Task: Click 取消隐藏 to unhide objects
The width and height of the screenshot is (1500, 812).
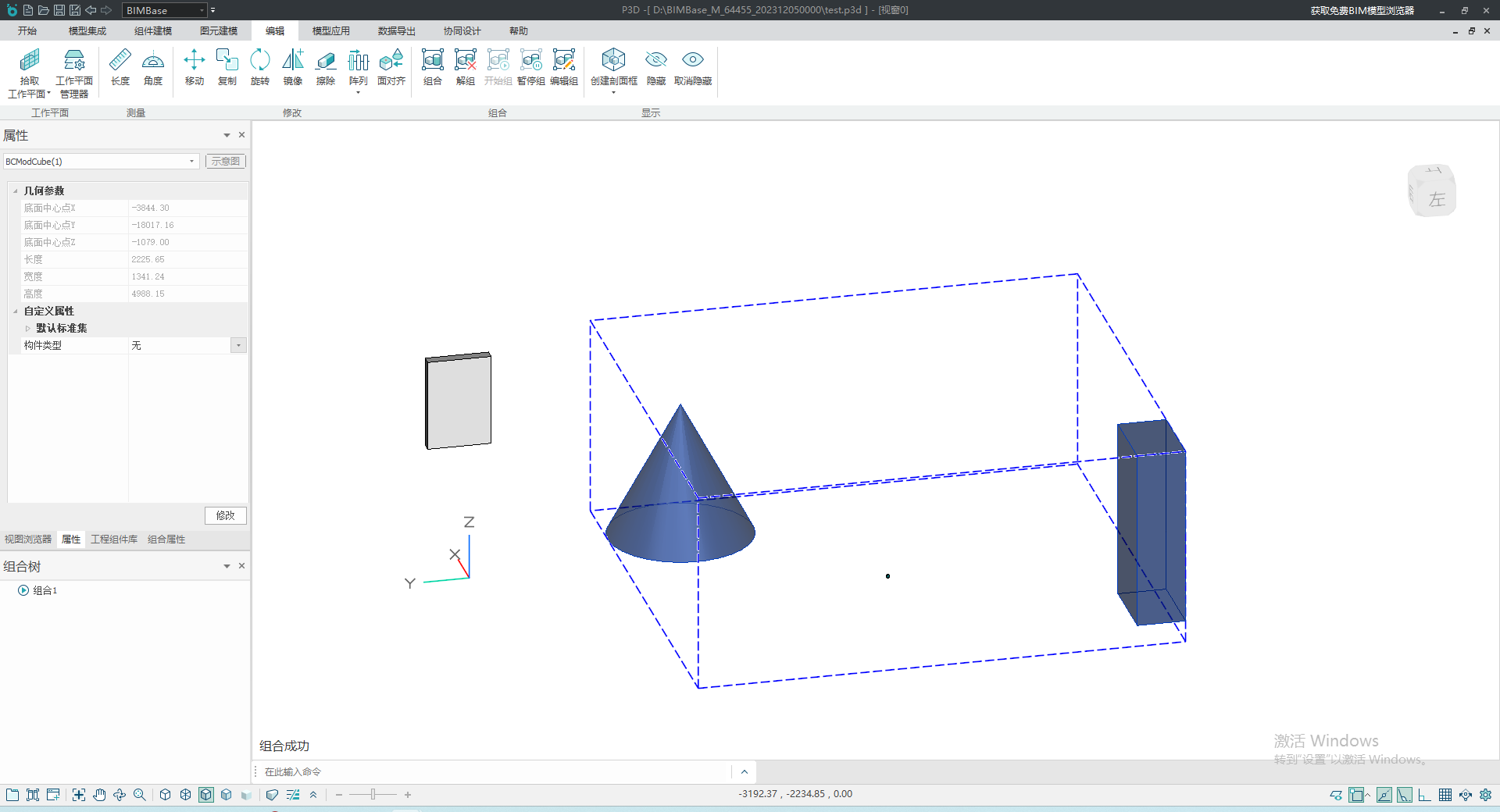Action: (x=692, y=67)
